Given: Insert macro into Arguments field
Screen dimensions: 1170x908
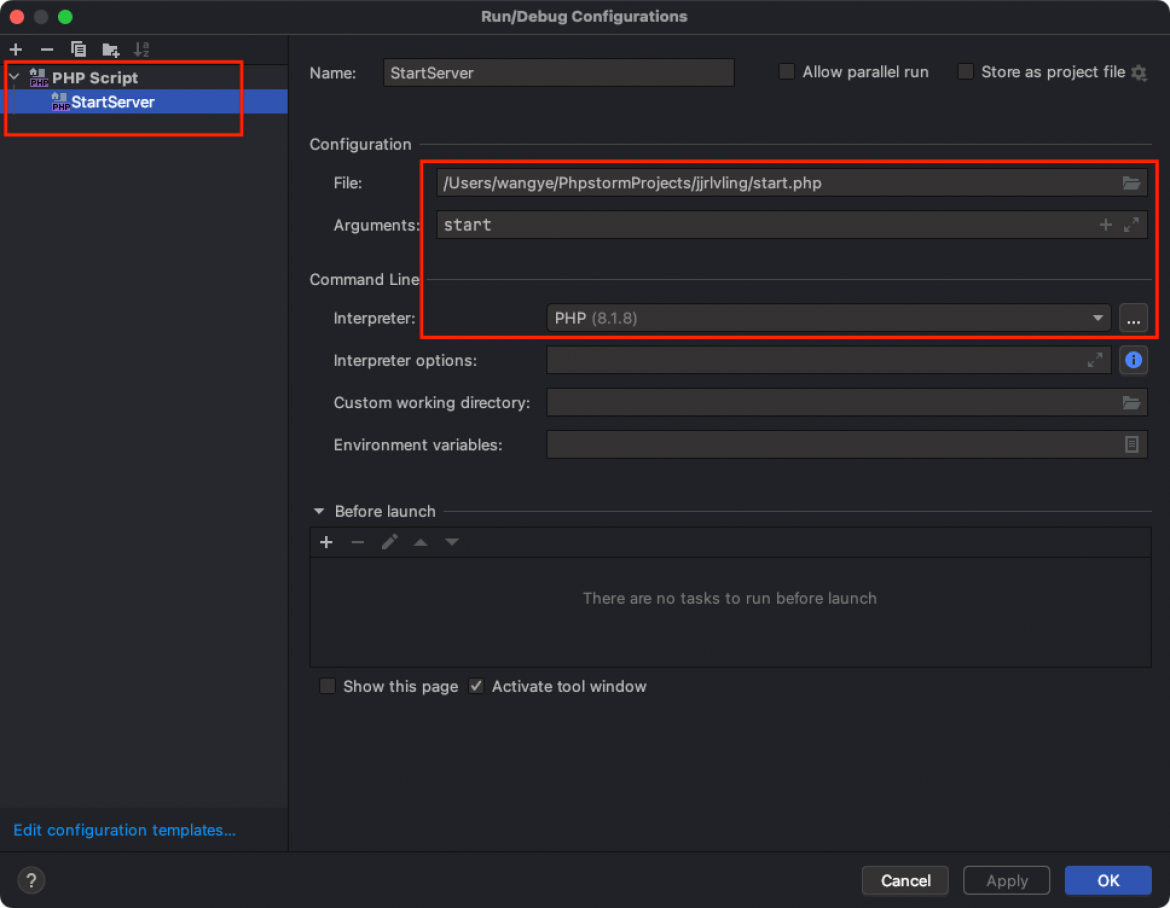Looking at the screenshot, I should (1105, 225).
